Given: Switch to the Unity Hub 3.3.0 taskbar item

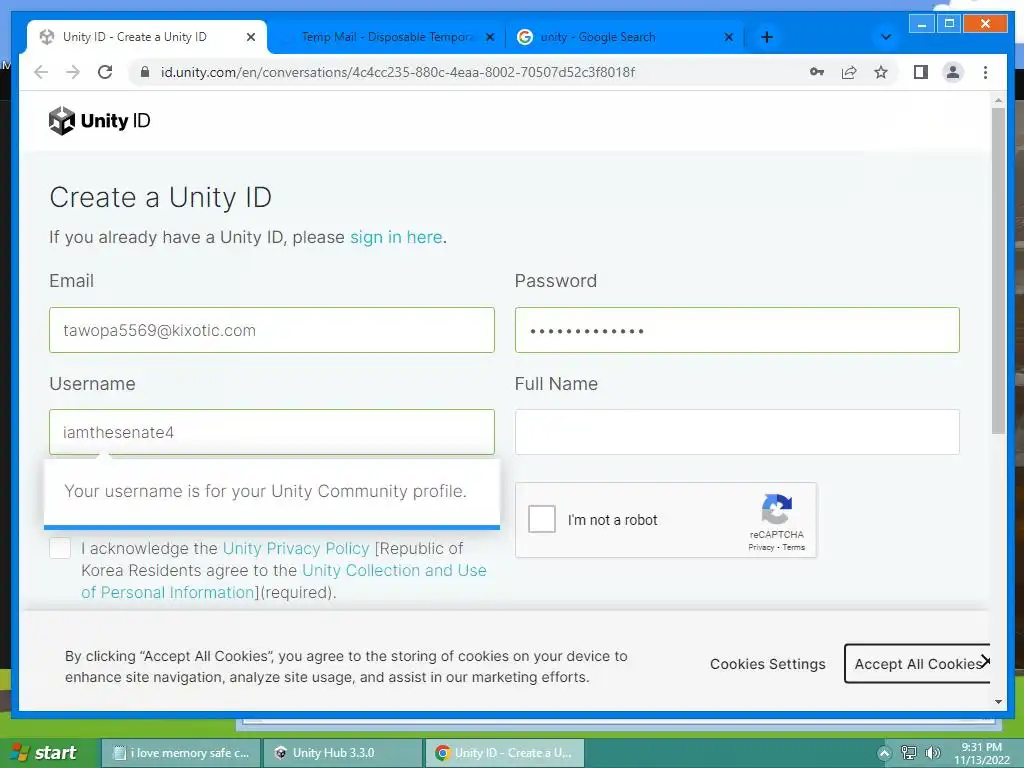Looking at the screenshot, I should pos(342,753).
